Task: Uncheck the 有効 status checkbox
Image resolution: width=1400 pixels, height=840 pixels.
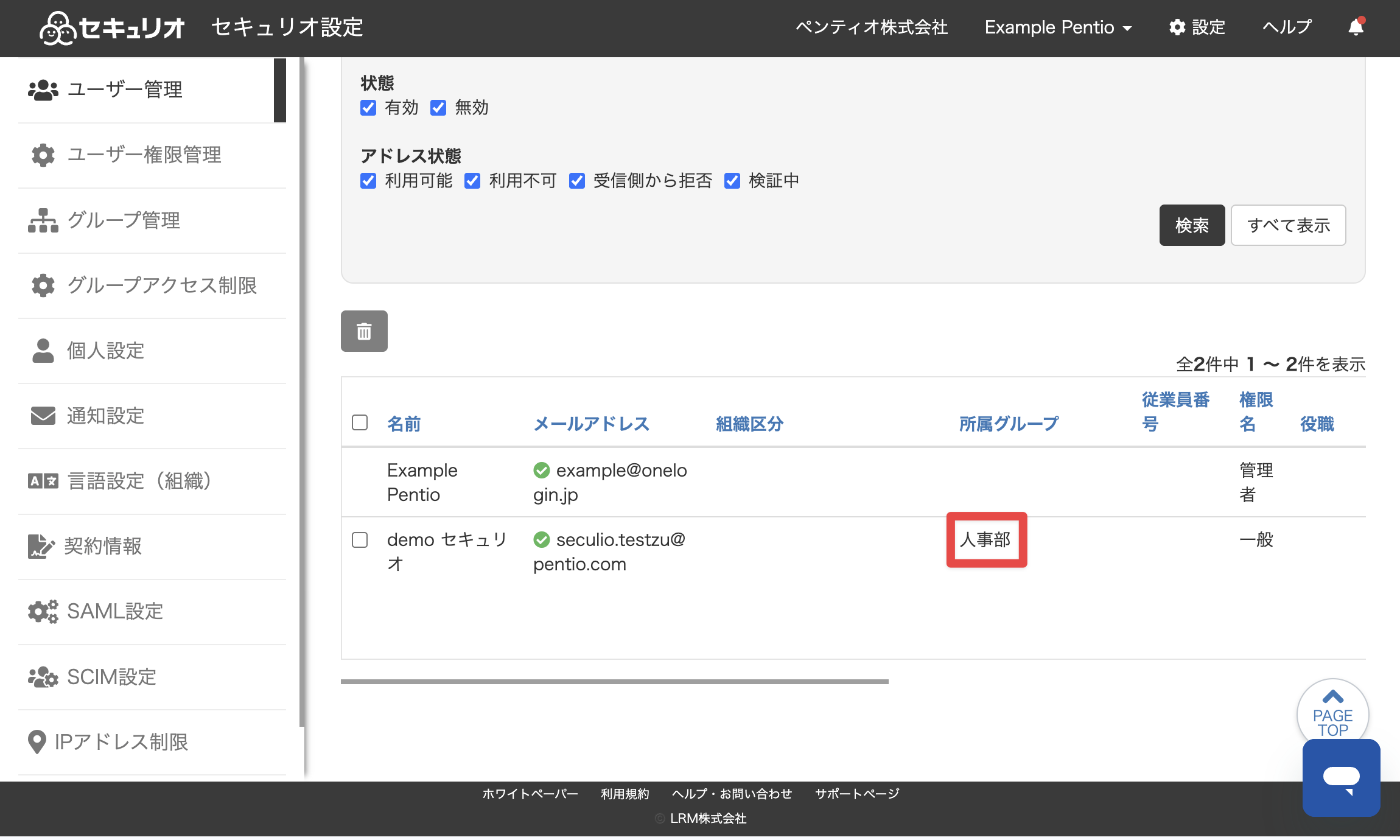Action: [368, 108]
